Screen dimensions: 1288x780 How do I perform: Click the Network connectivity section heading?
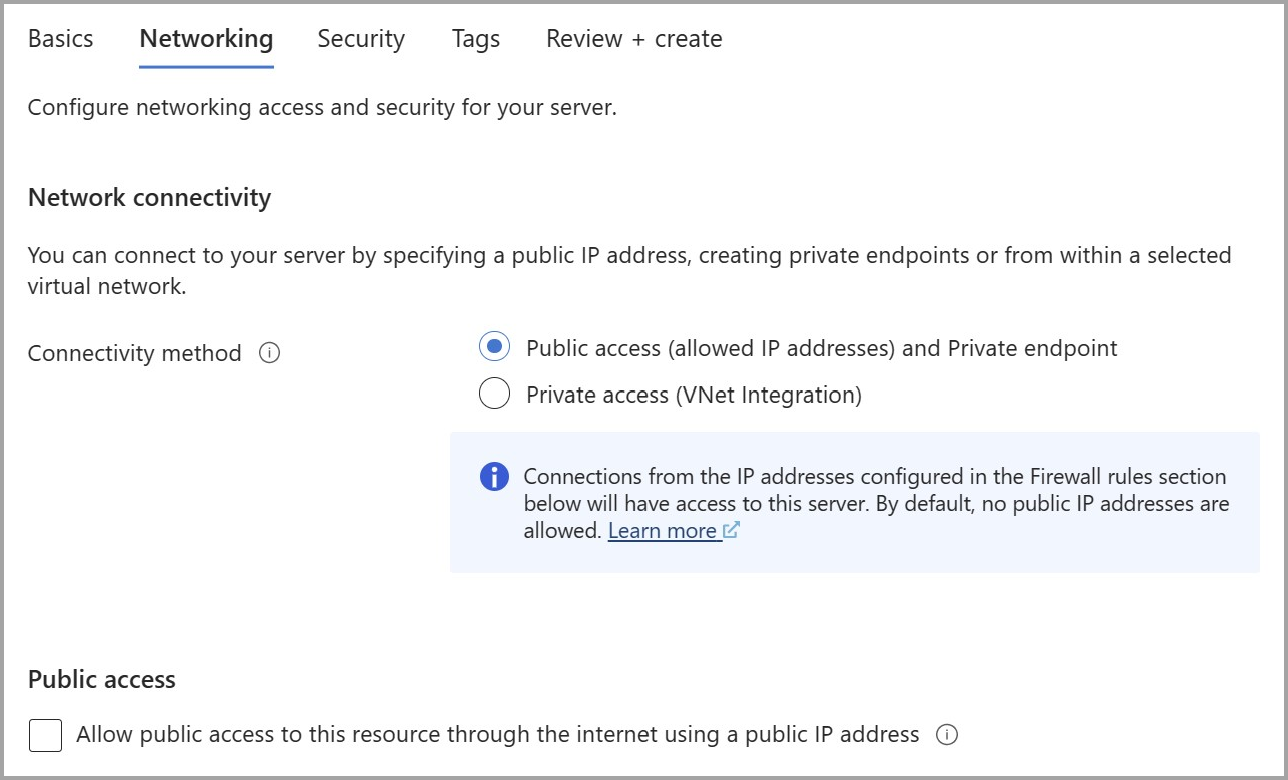(x=150, y=197)
